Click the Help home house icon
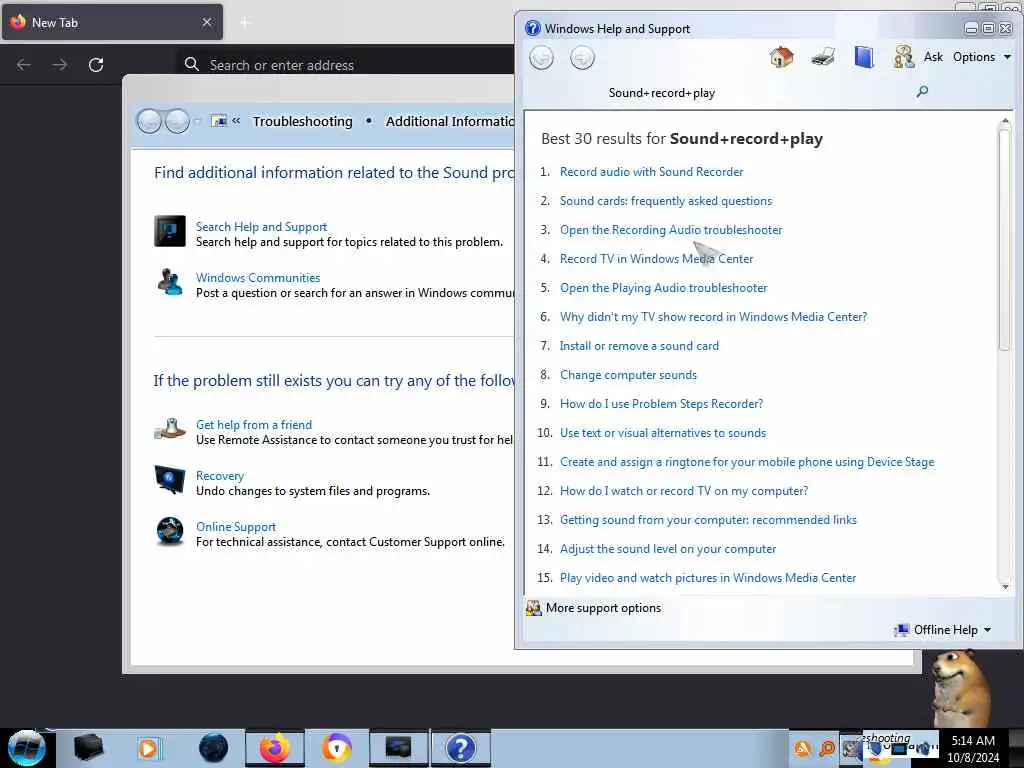The width and height of the screenshot is (1024, 768). (x=781, y=57)
